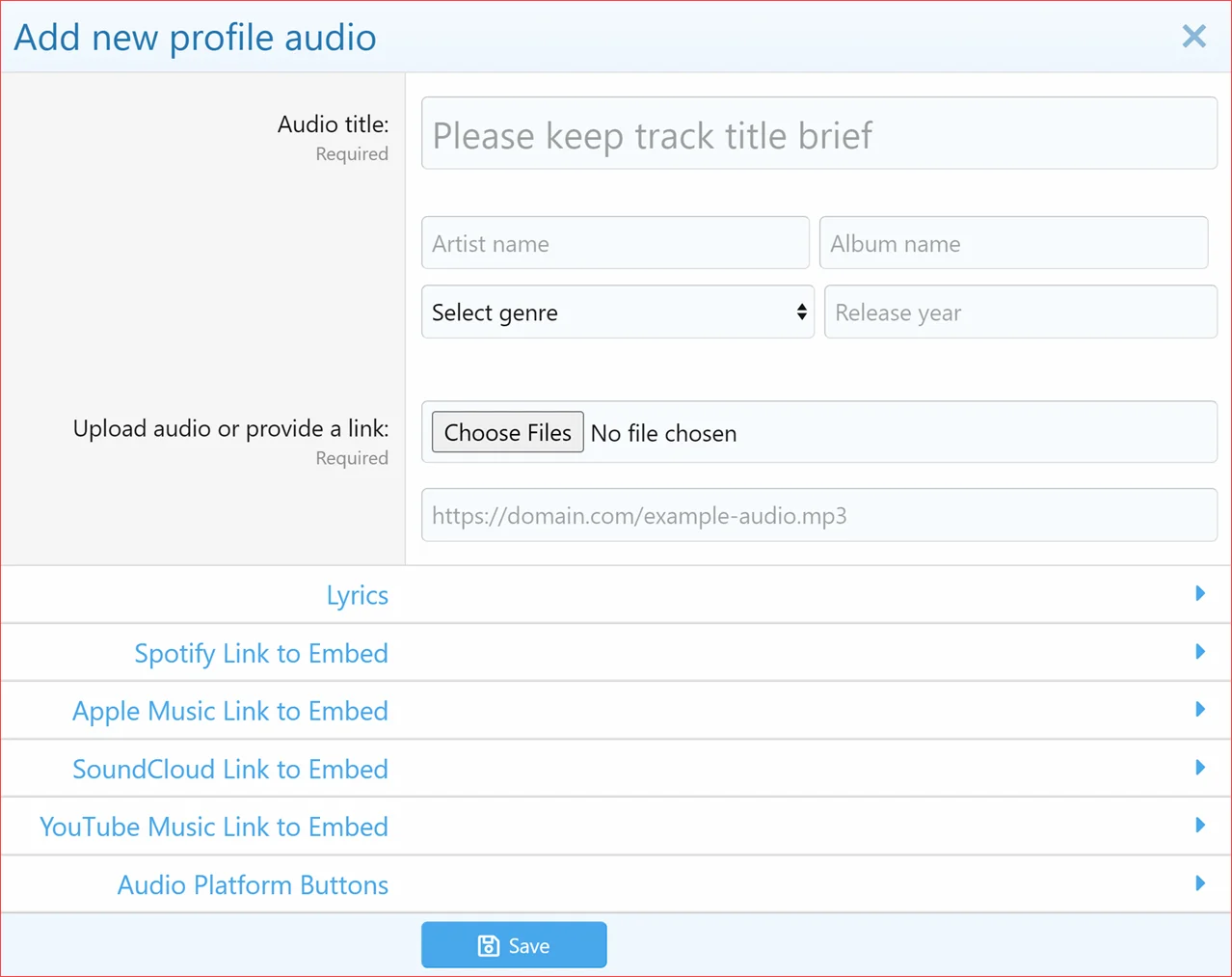Click the Album name text box
The image size is (1232, 977).
click(x=1013, y=243)
